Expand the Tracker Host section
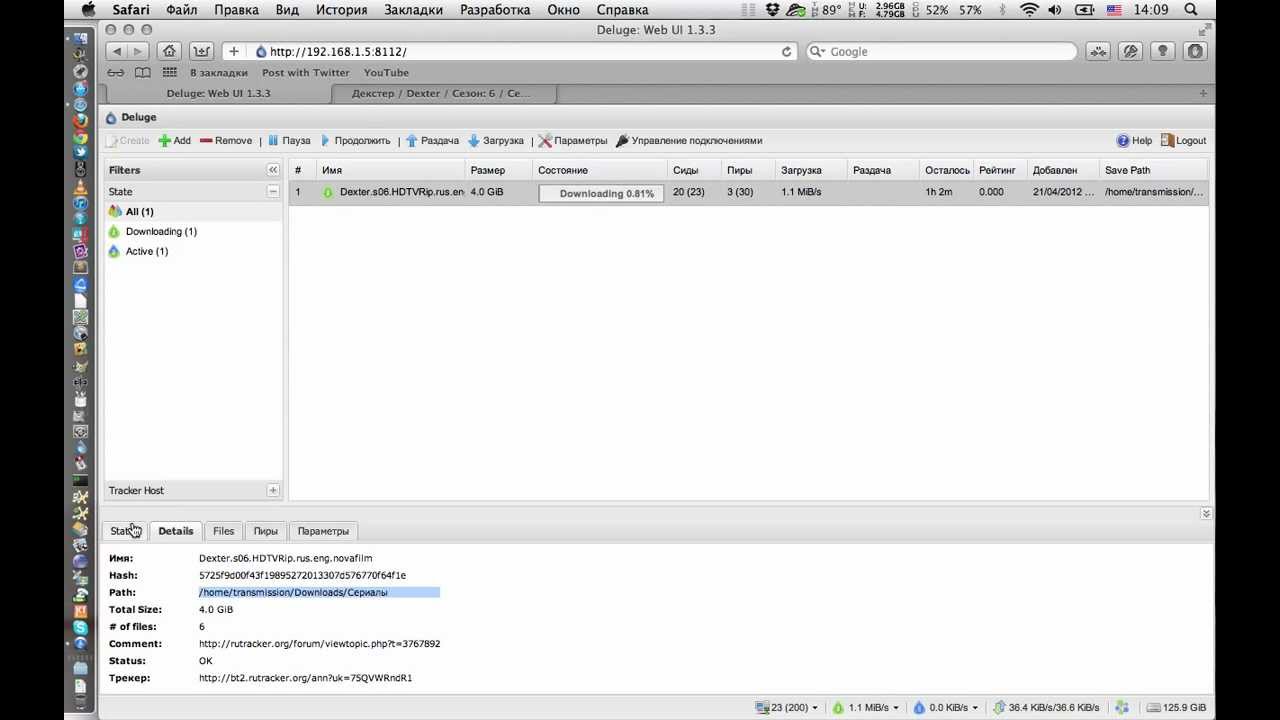The height and width of the screenshot is (720, 1280). point(272,490)
